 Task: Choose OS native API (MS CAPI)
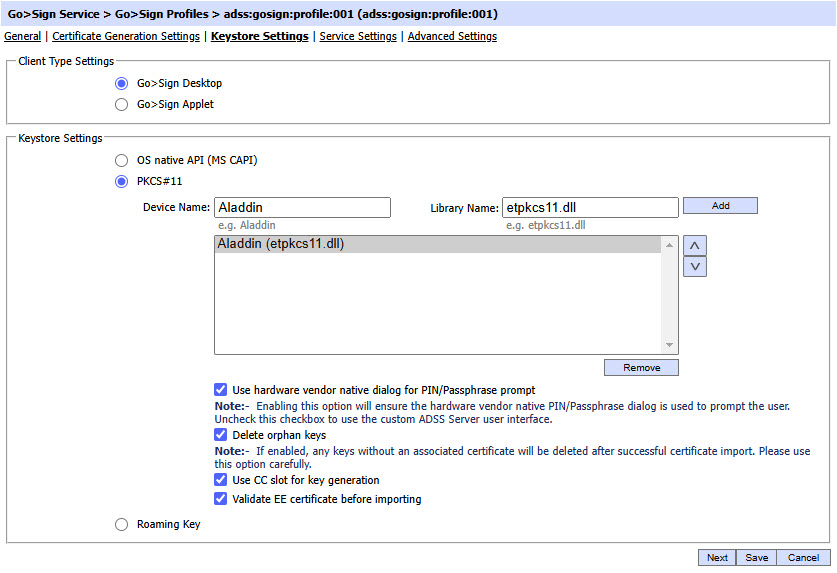(x=121, y=160)
